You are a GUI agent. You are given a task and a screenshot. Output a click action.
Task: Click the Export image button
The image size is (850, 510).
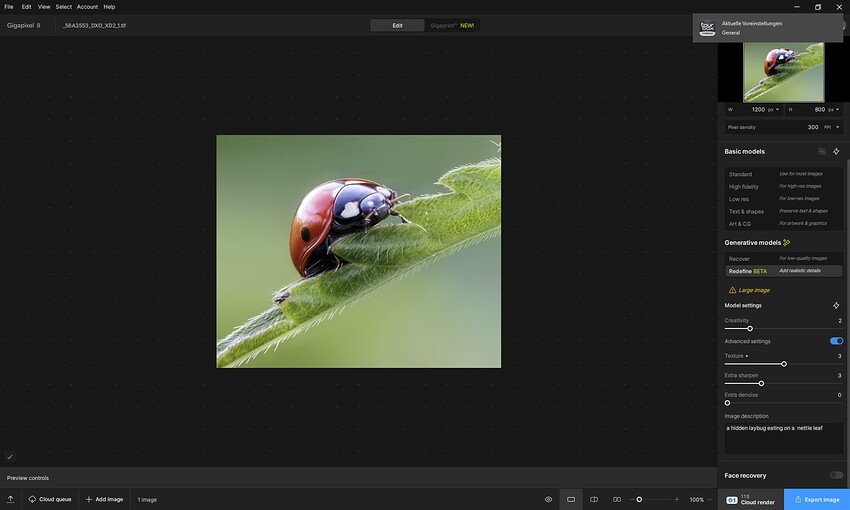[817, 499]
